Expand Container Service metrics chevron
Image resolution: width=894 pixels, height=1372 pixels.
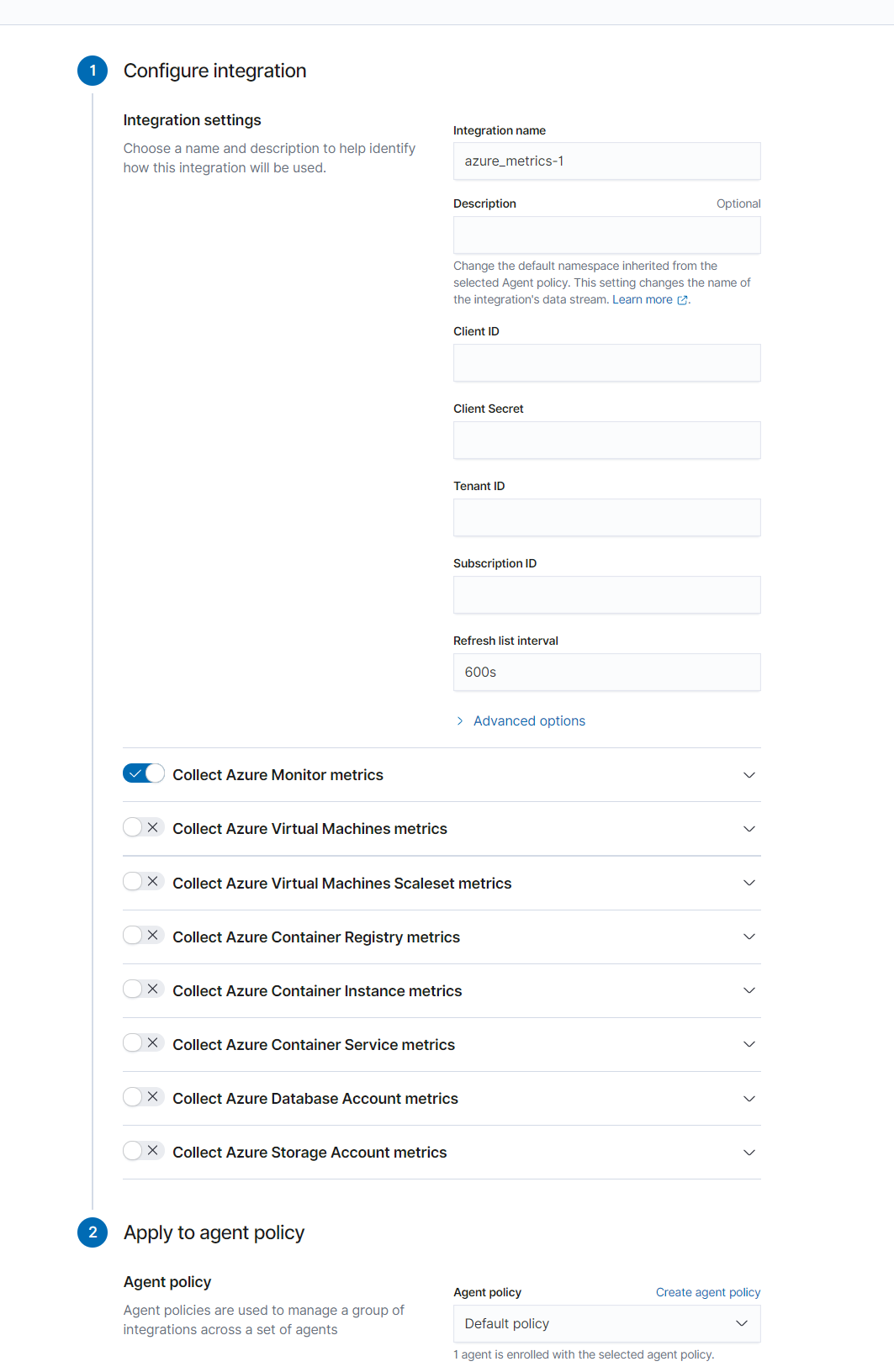749,1044
